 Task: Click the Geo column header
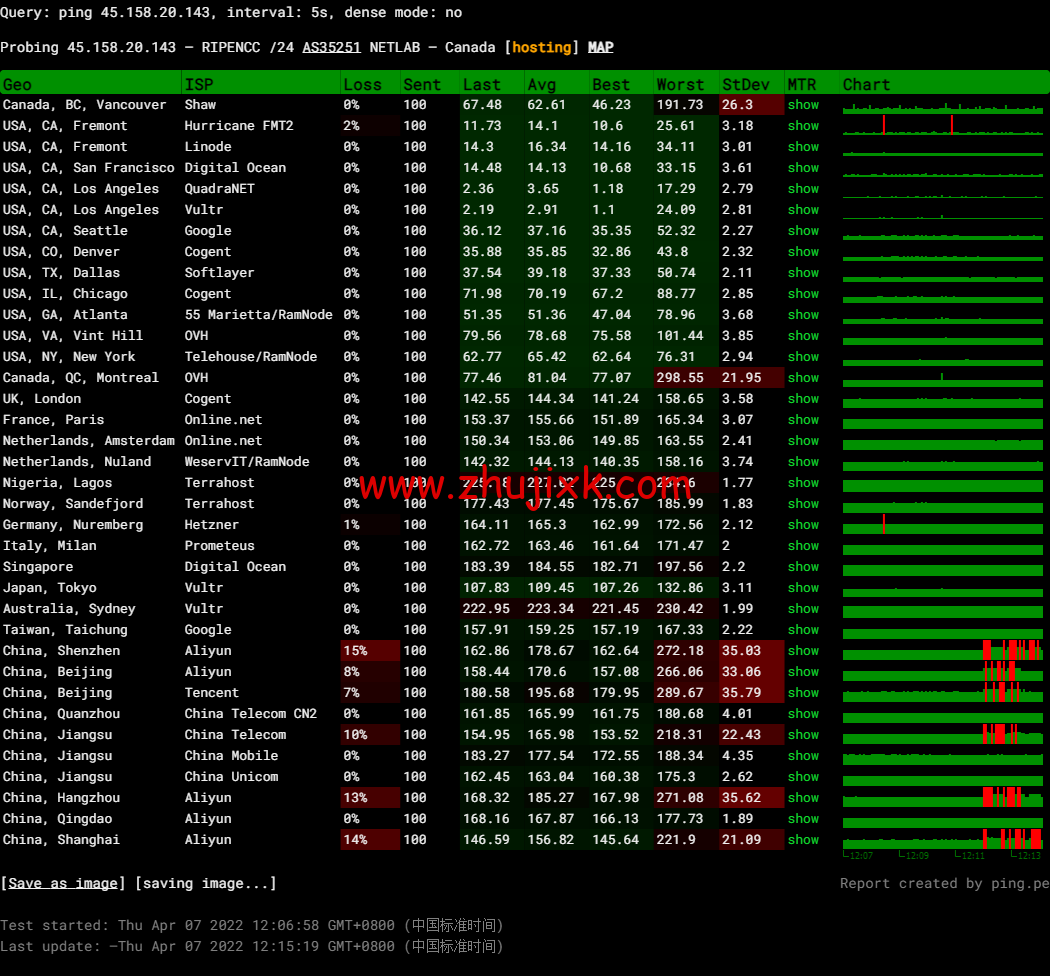point(17,84)
